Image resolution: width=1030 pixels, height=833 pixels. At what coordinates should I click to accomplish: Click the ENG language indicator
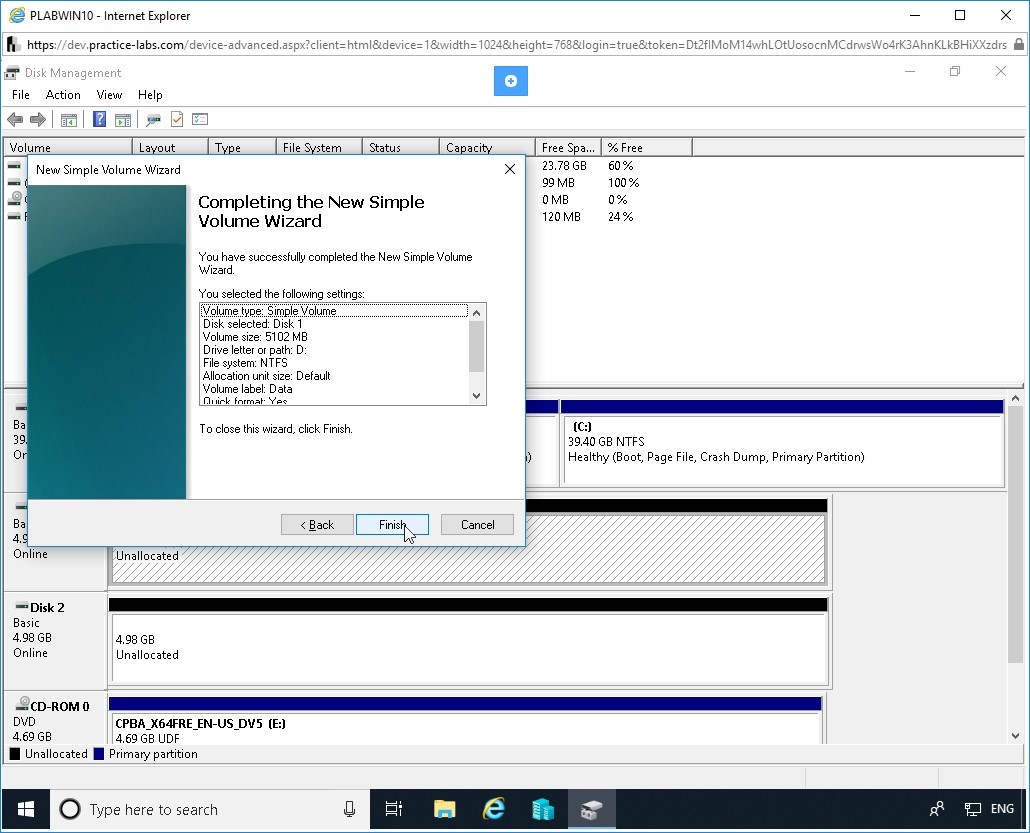point(1002,809)
